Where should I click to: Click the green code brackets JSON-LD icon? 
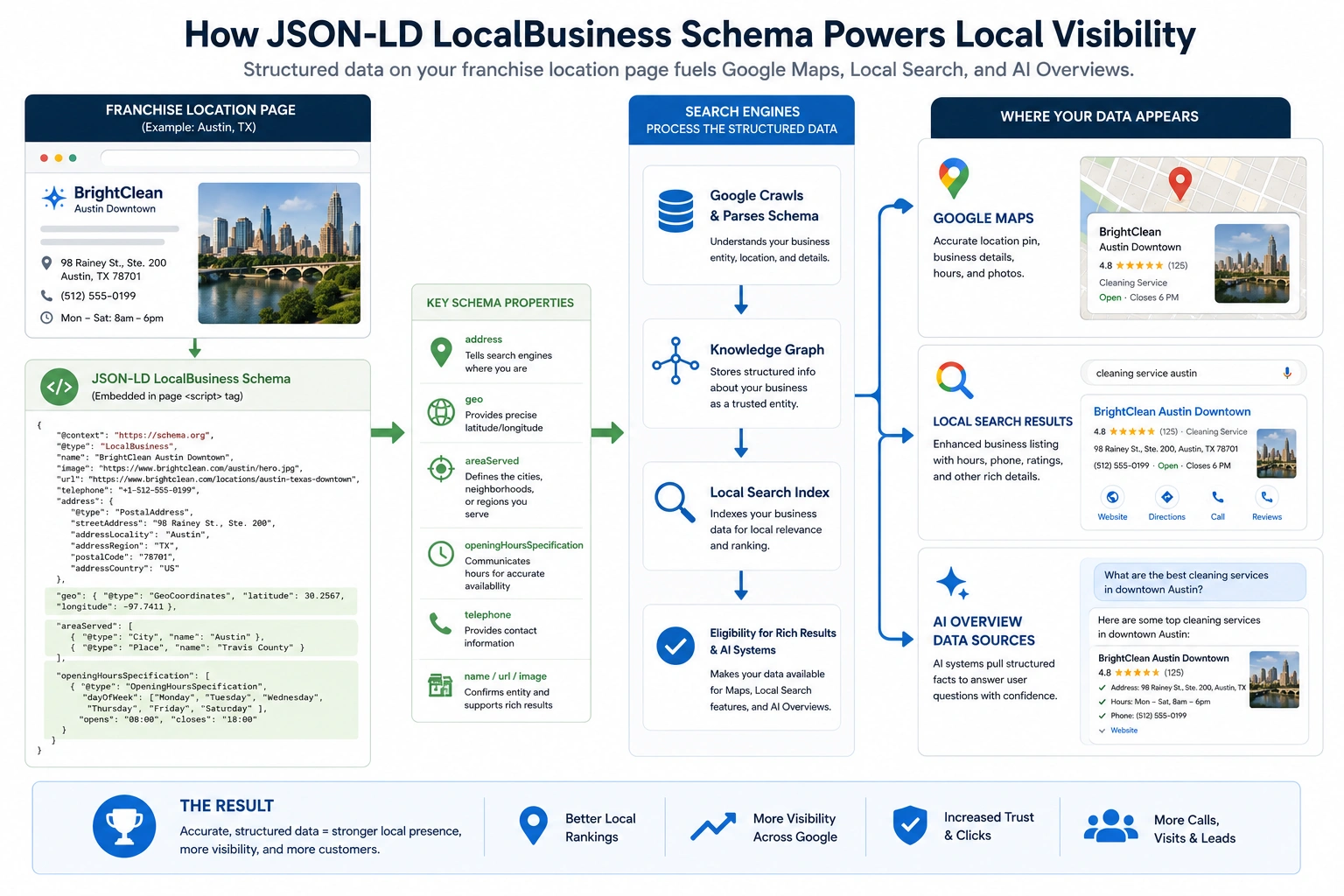[x=59, y=387]
